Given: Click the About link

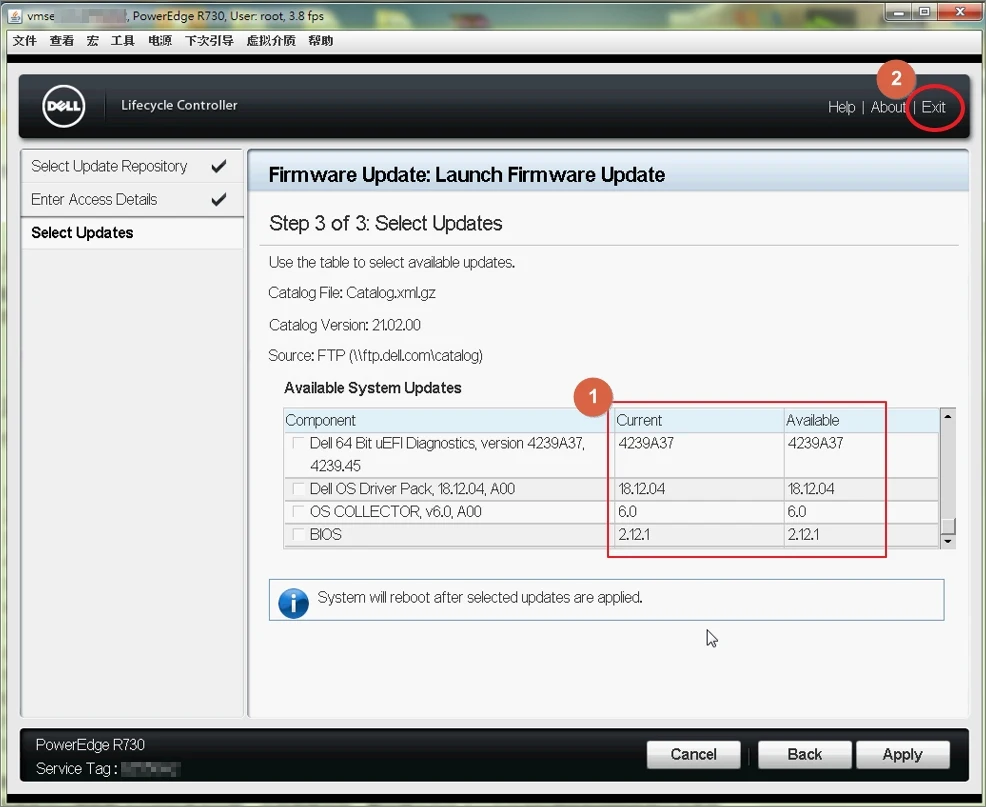Looking at the screenshot, I should [x=888, y=108].
